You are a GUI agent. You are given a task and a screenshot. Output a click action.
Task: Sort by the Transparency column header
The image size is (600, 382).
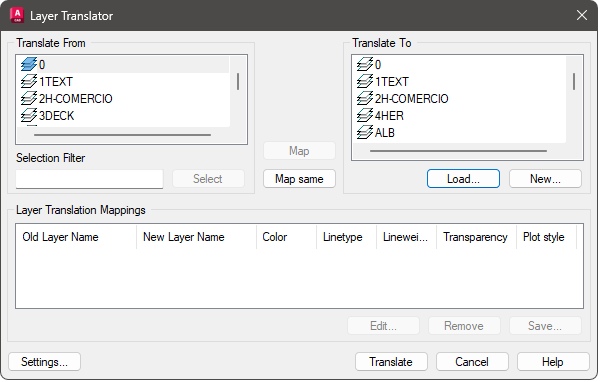click(x=476, y=237)
